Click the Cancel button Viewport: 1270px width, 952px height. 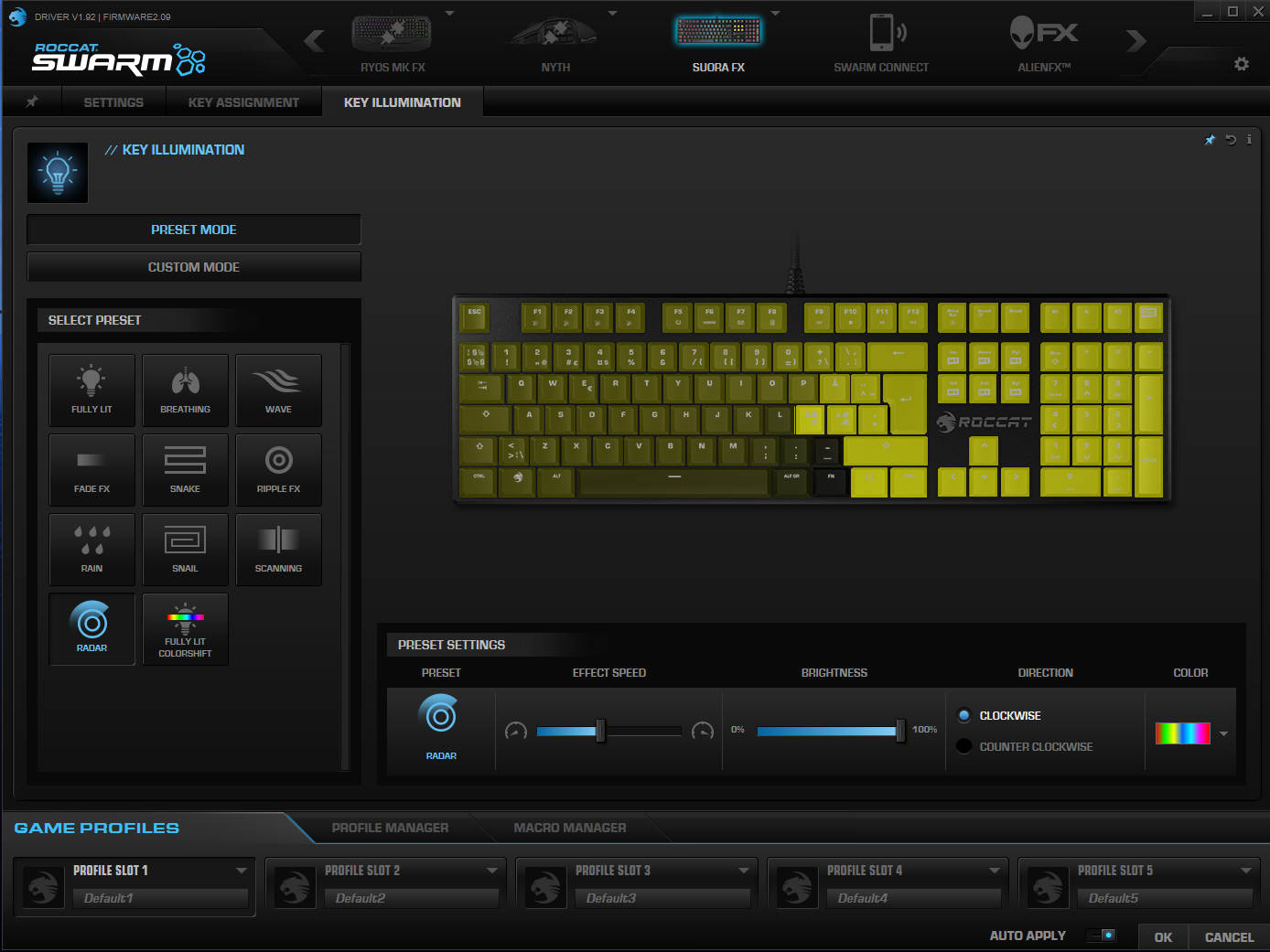pos(1229,937)
